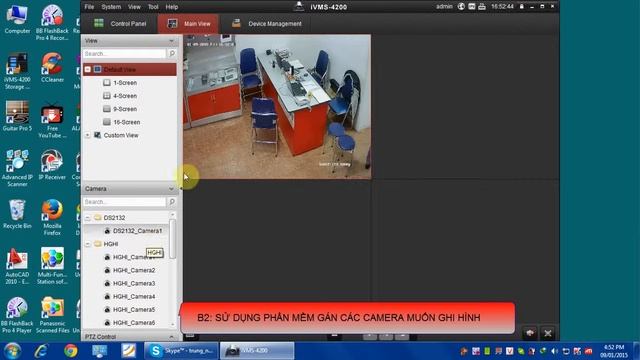Select the HGHI folder

[111, 244]
